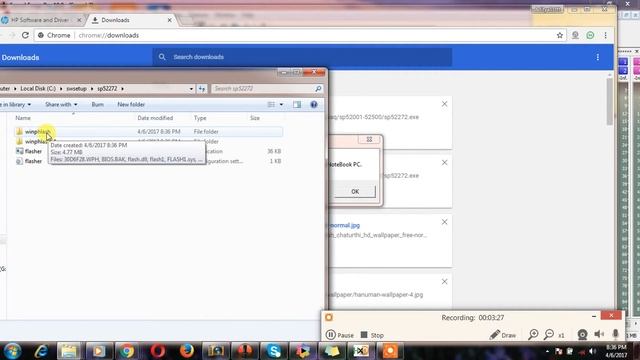Open the green extension icon in Chrome toolbar
This screenshot has height=360, width=640.
590,36
